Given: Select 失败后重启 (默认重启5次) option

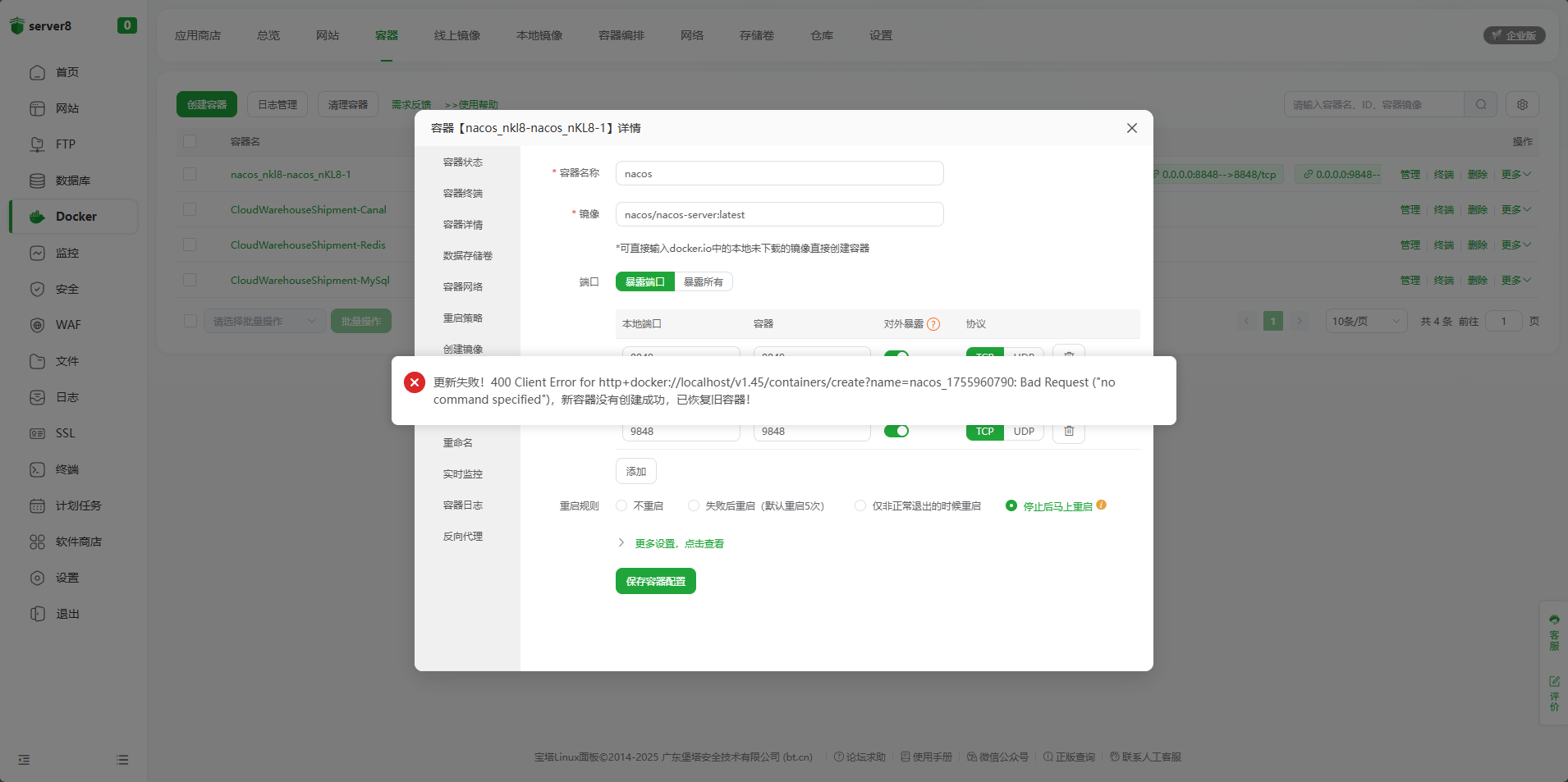Looking at the screenshot, I should pos(694,505).
